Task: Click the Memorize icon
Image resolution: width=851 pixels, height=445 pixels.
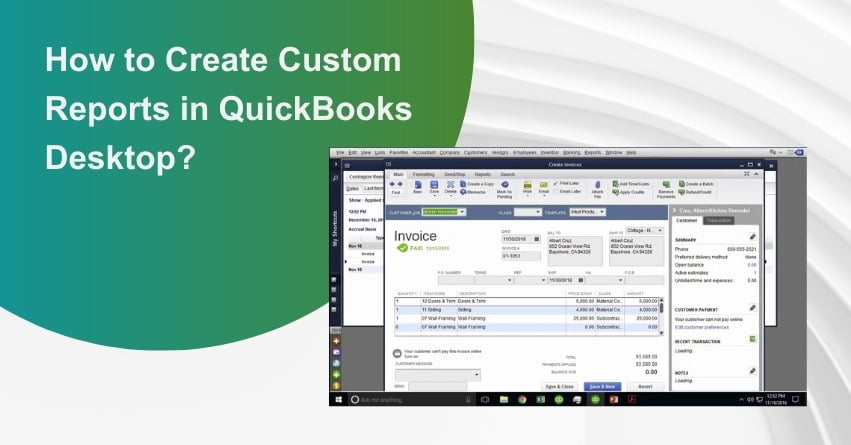Action: (463, 192)
